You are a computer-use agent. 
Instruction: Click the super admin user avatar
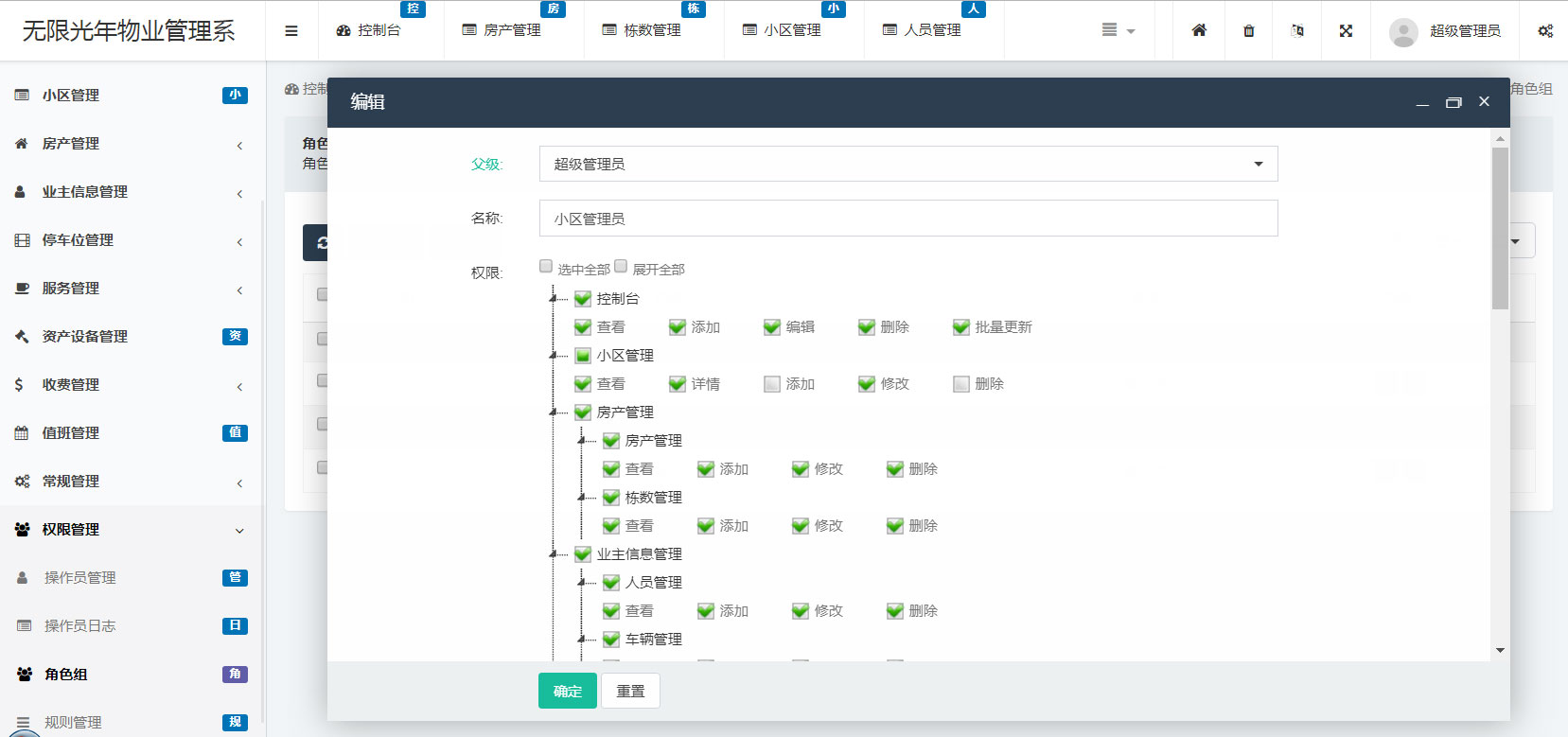point(1402,31)
